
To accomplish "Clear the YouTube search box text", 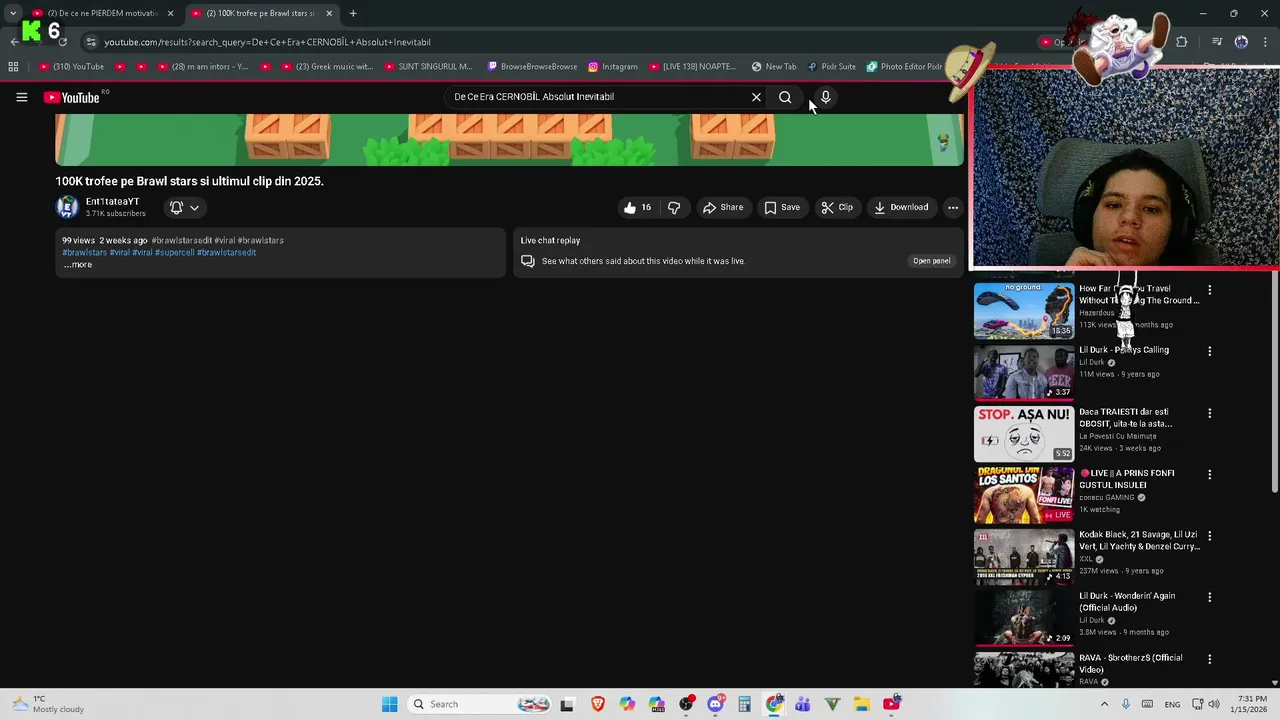I will pyautogui.click(x=756, y=97).
